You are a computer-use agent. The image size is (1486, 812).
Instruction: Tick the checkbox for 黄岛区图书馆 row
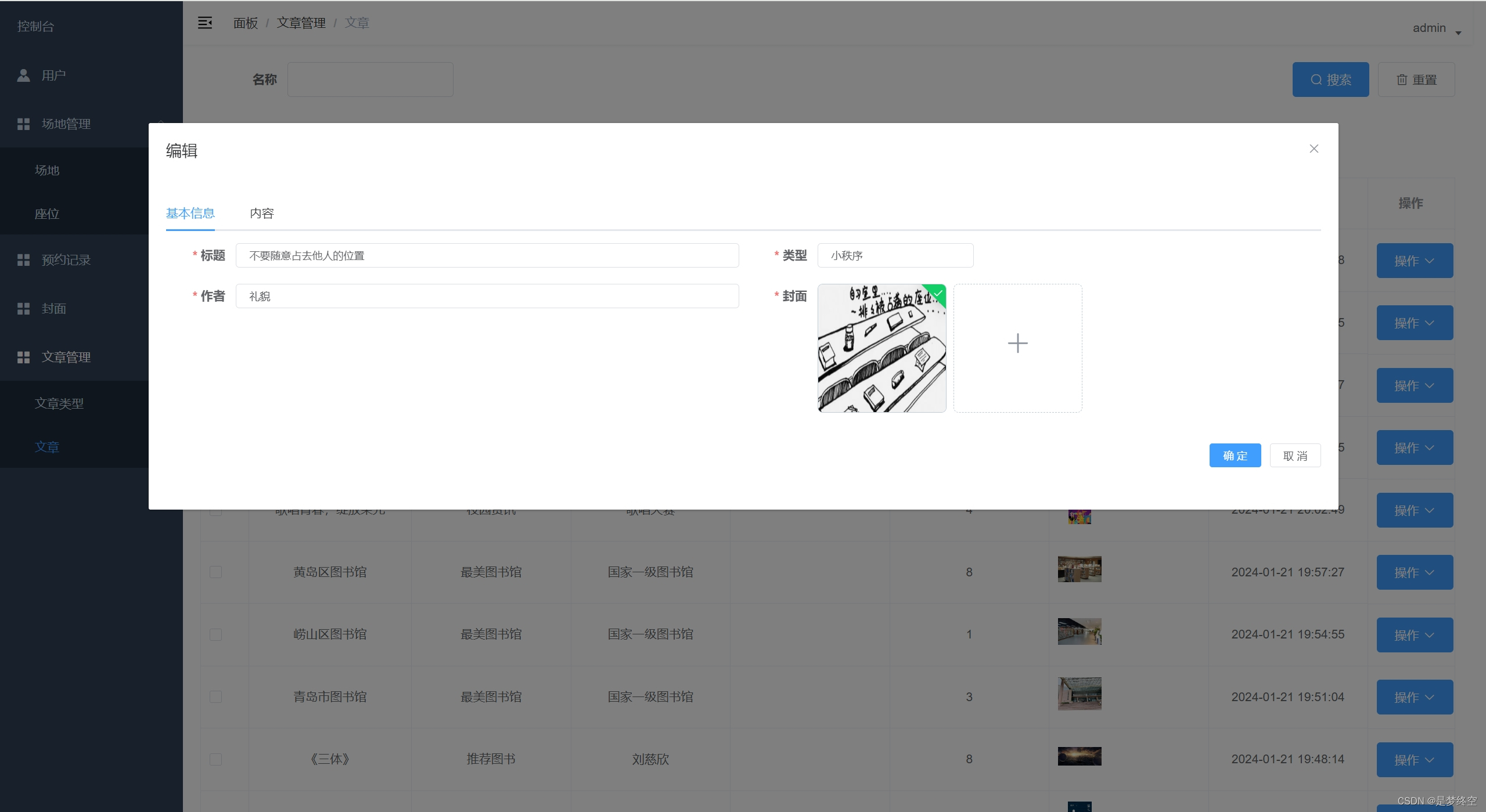[x=215, y=572]
